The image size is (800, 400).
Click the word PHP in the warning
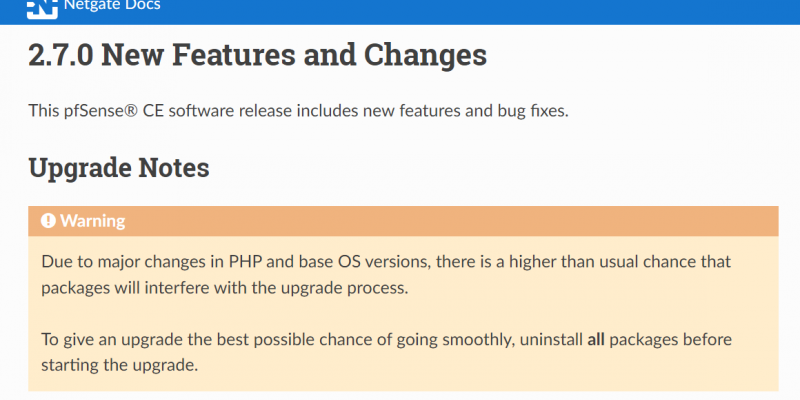pyautogui.click(x=246, y=262)
